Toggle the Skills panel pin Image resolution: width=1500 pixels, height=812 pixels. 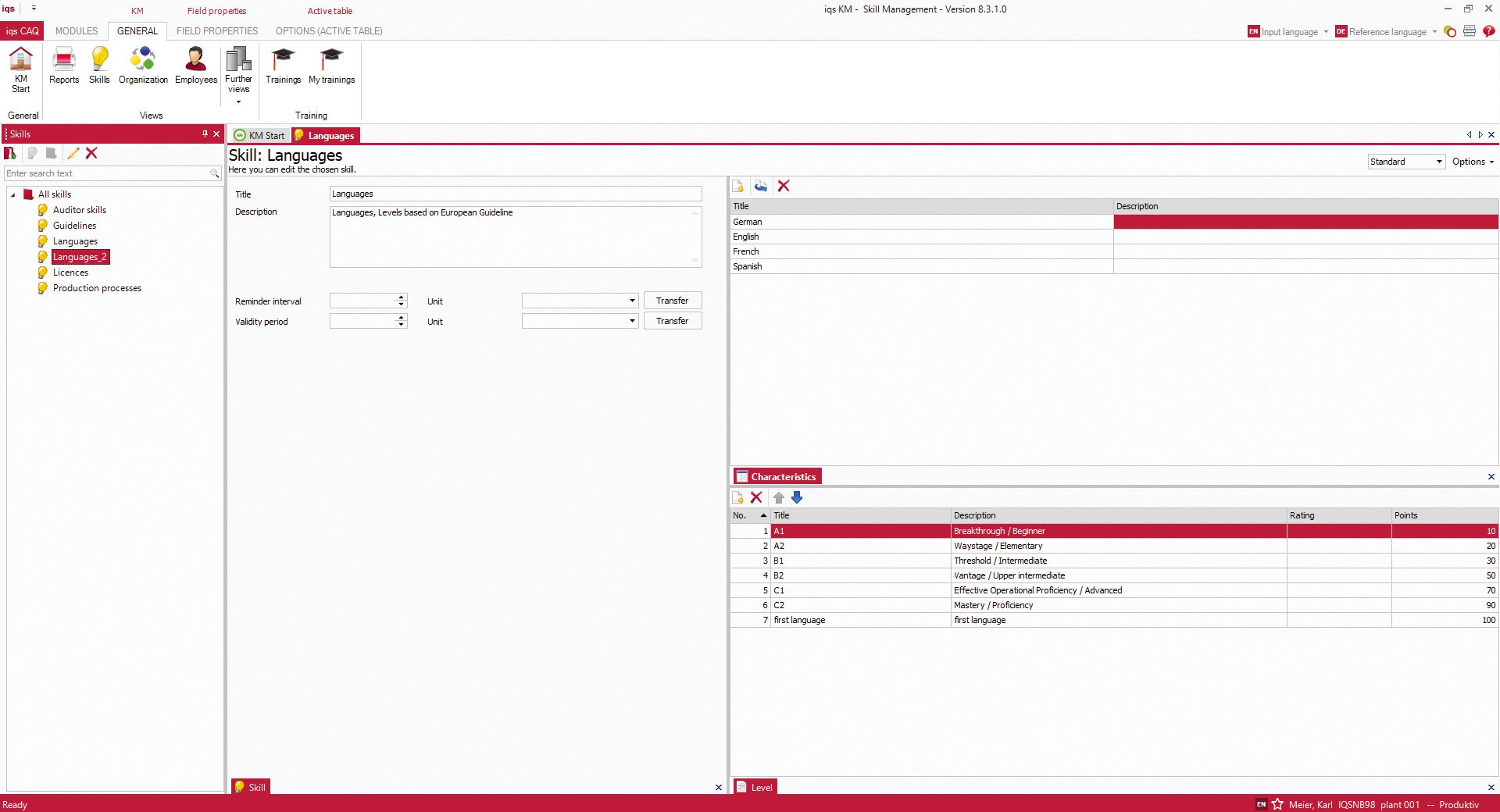tap(205, 134)
